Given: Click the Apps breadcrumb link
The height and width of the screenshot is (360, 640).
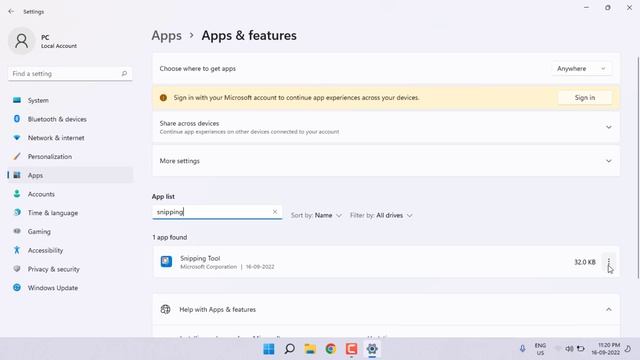Looking at the screenshot, I should (167, 36).
